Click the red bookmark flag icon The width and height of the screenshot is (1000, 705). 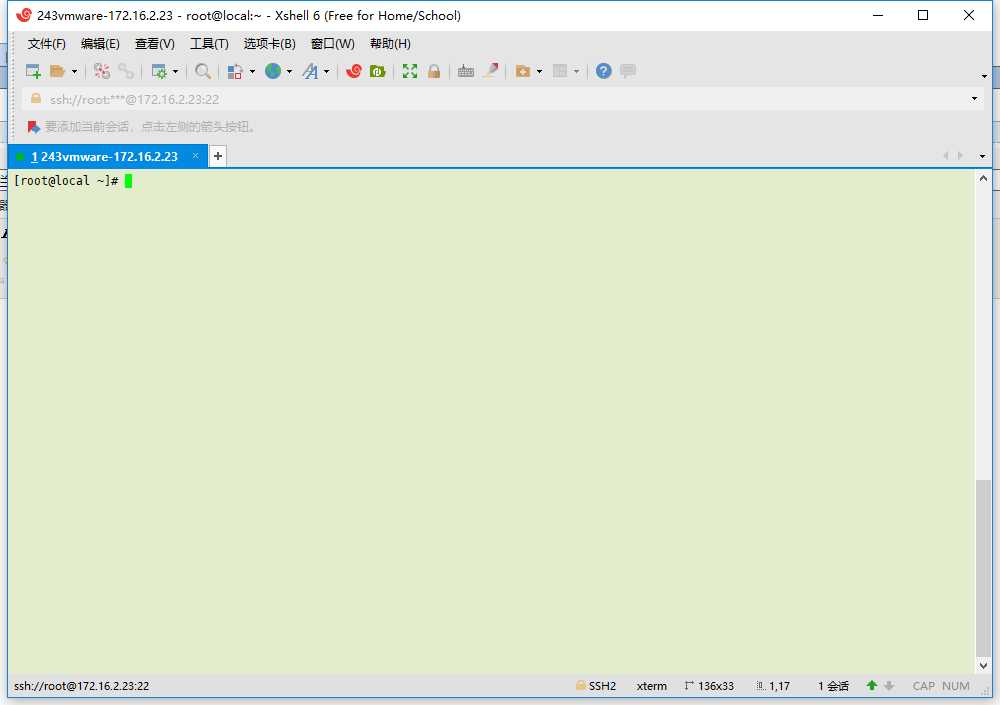(x=33, y=127)
